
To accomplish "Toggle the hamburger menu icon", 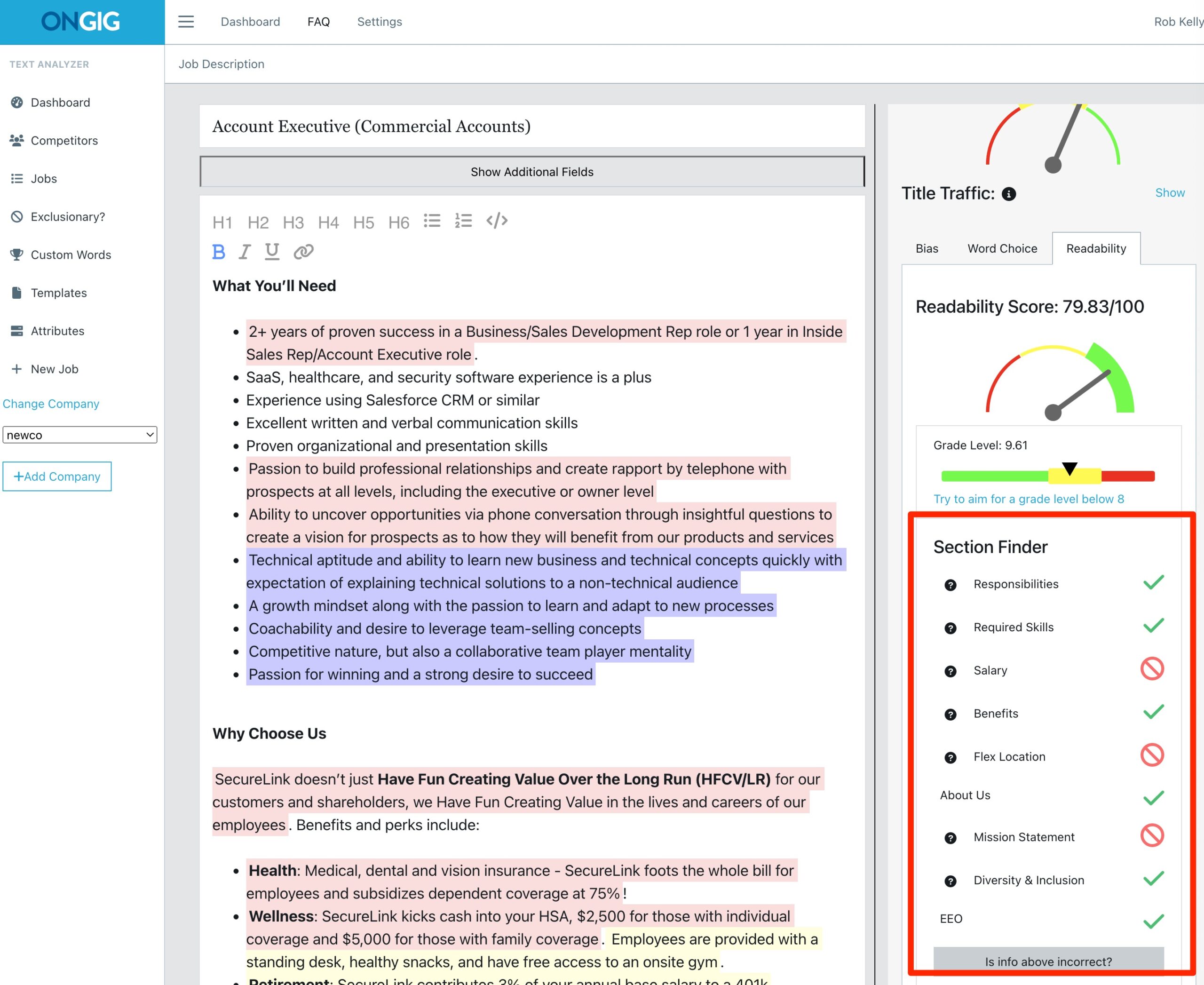I will tap(186, 22).
